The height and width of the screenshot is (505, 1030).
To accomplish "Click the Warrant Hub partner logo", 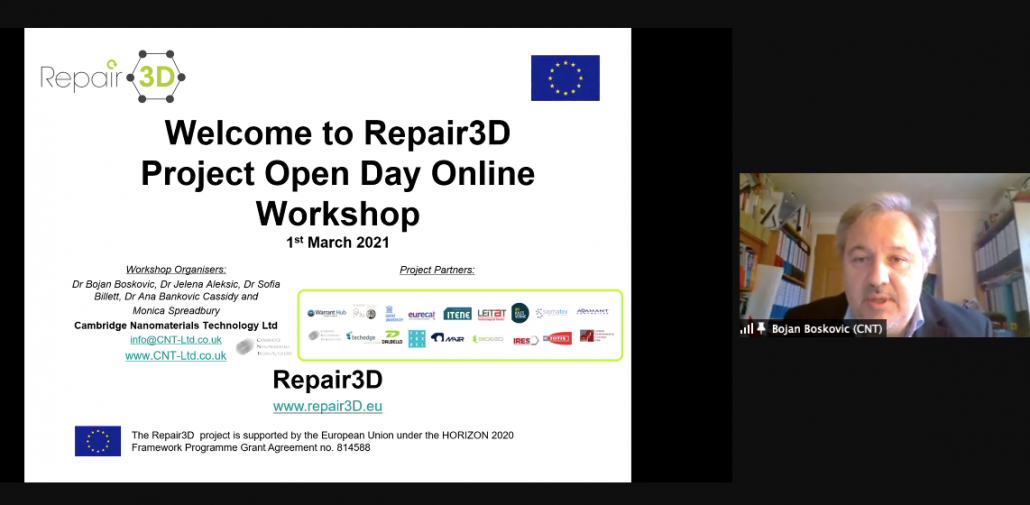I will [x=326, y=313].
